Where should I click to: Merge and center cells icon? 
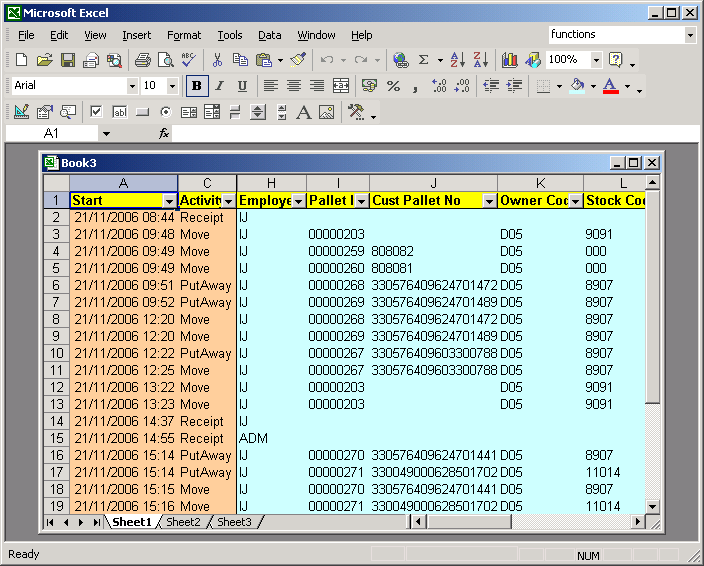341,86
